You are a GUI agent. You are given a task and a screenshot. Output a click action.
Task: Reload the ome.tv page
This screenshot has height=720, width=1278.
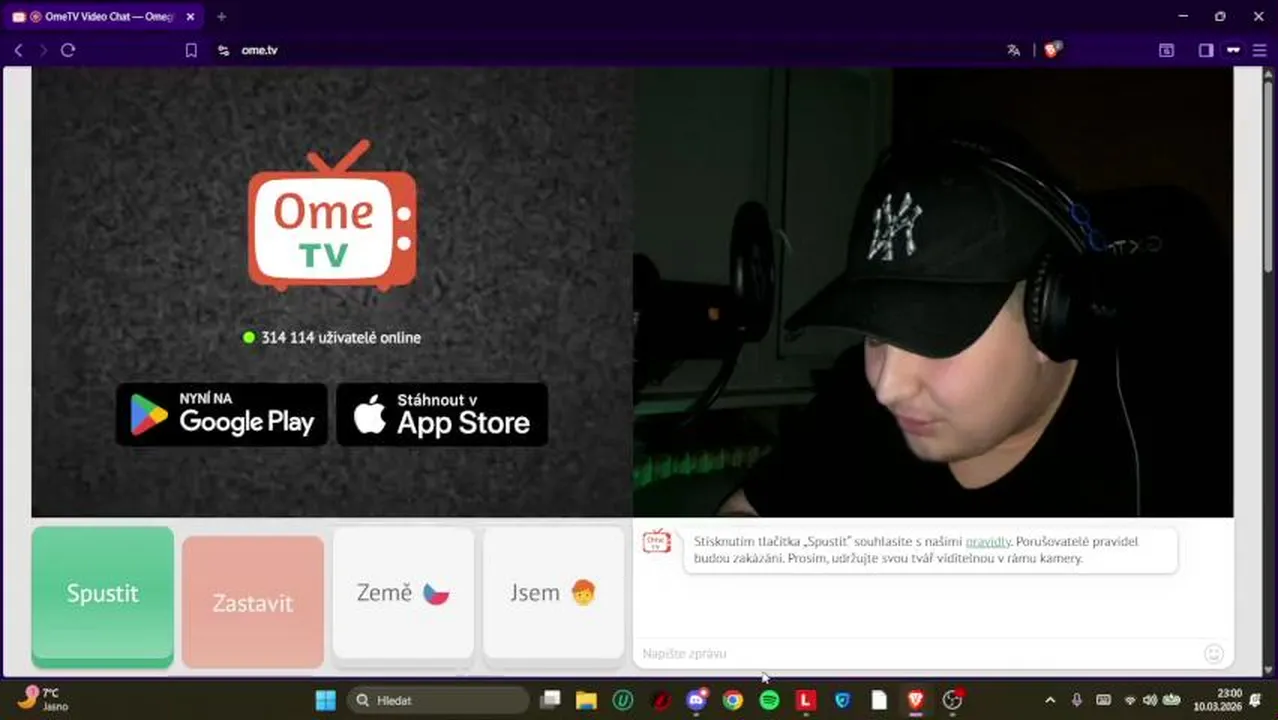(x=68, y=50)
